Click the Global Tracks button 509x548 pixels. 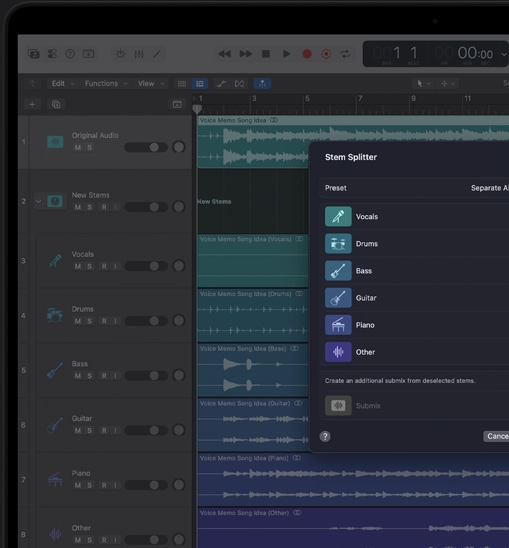pos(177,104)
